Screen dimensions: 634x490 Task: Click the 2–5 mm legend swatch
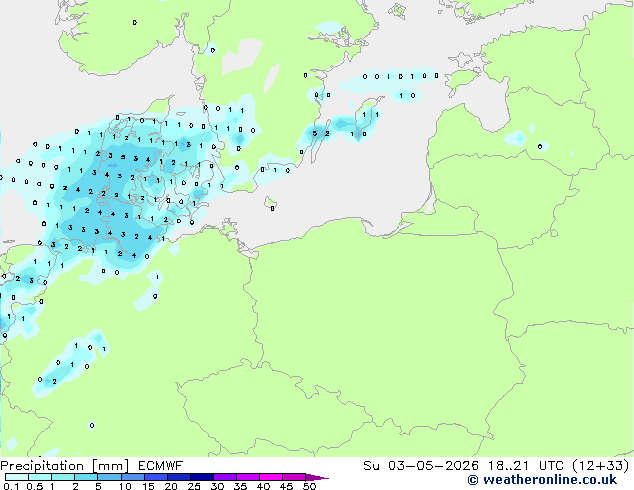(86, 477)
